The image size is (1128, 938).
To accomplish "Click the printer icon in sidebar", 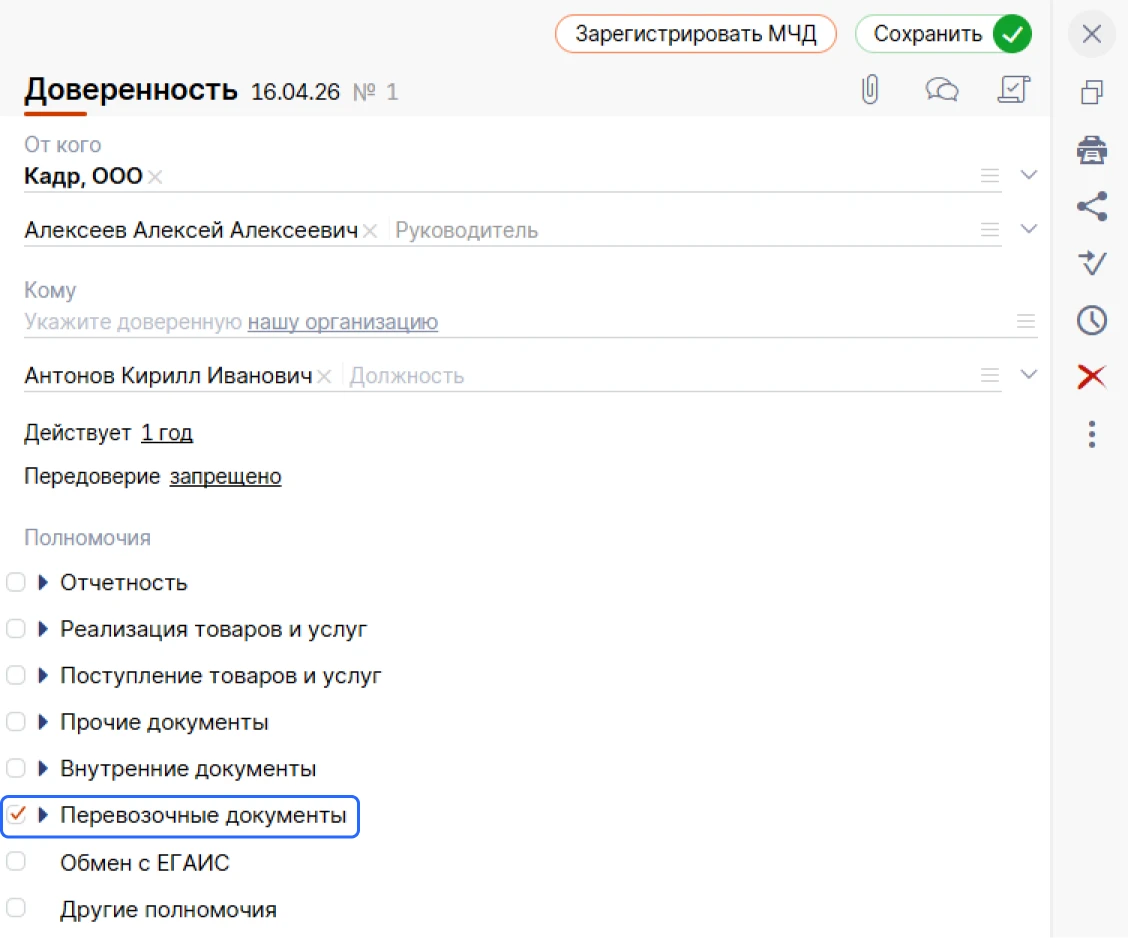I will click(1091, 150).
